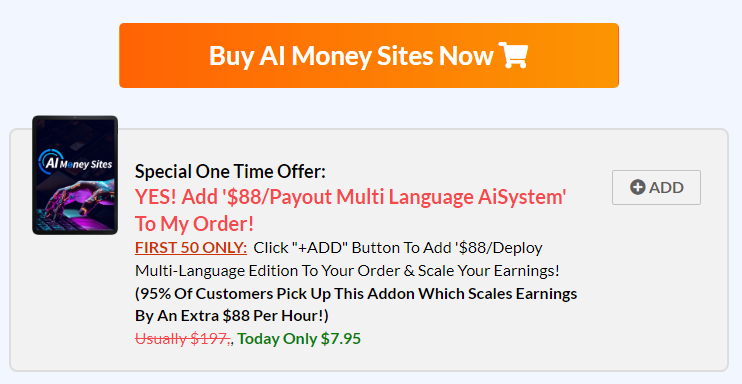This screenshot has width=742, height=384.
Task: Click the 95% Of Customers bold line
Action: [356, 294]
